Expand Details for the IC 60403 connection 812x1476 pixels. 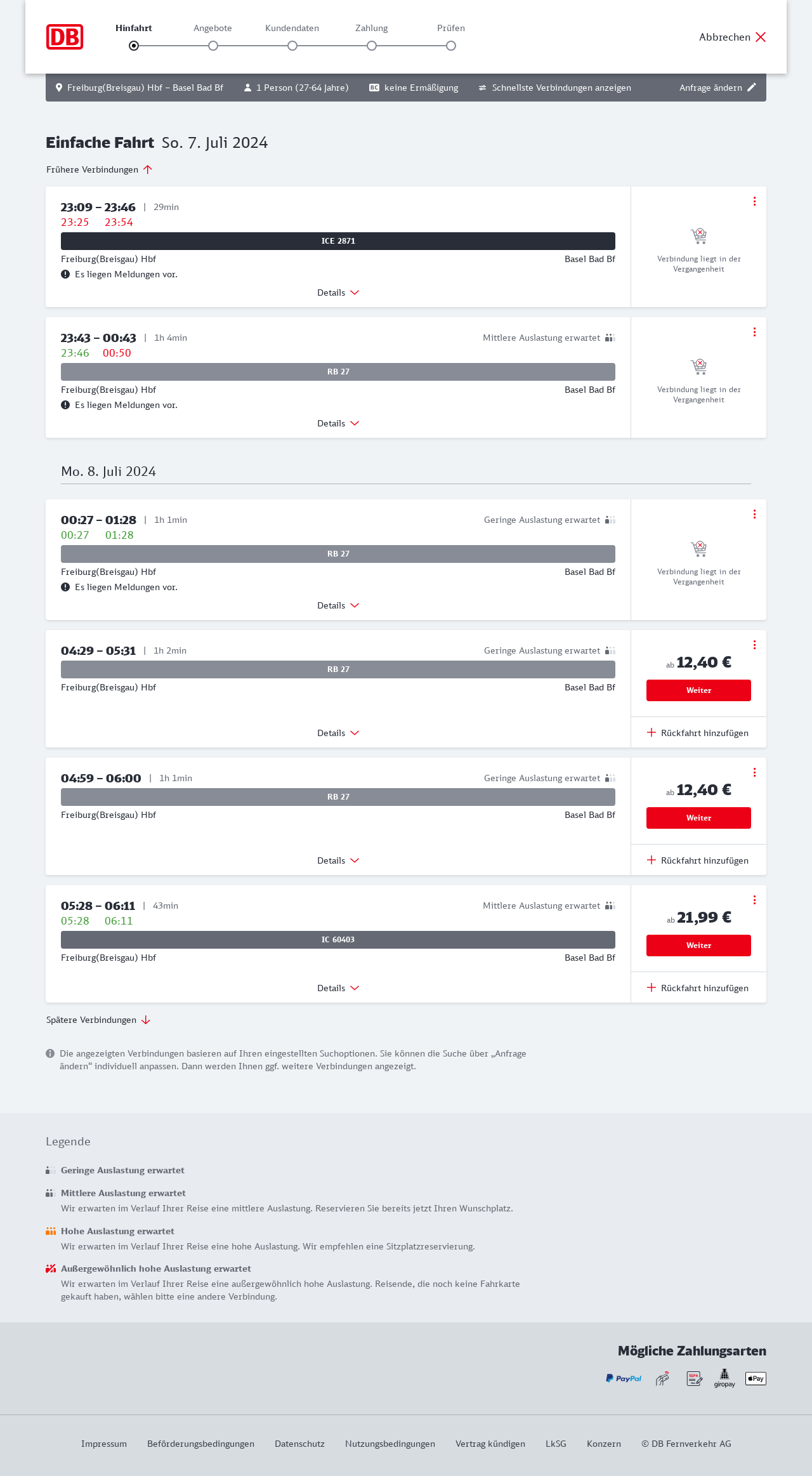pos(338,988)
